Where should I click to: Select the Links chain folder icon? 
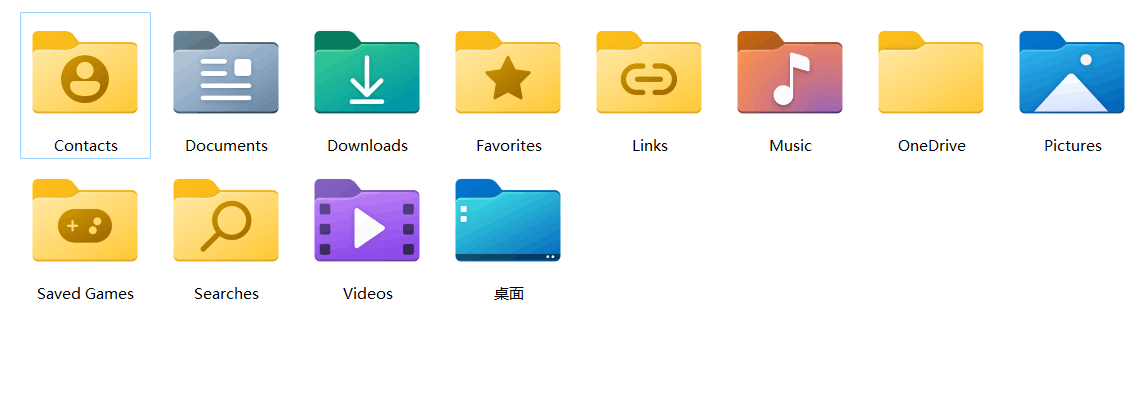point(649,72)
